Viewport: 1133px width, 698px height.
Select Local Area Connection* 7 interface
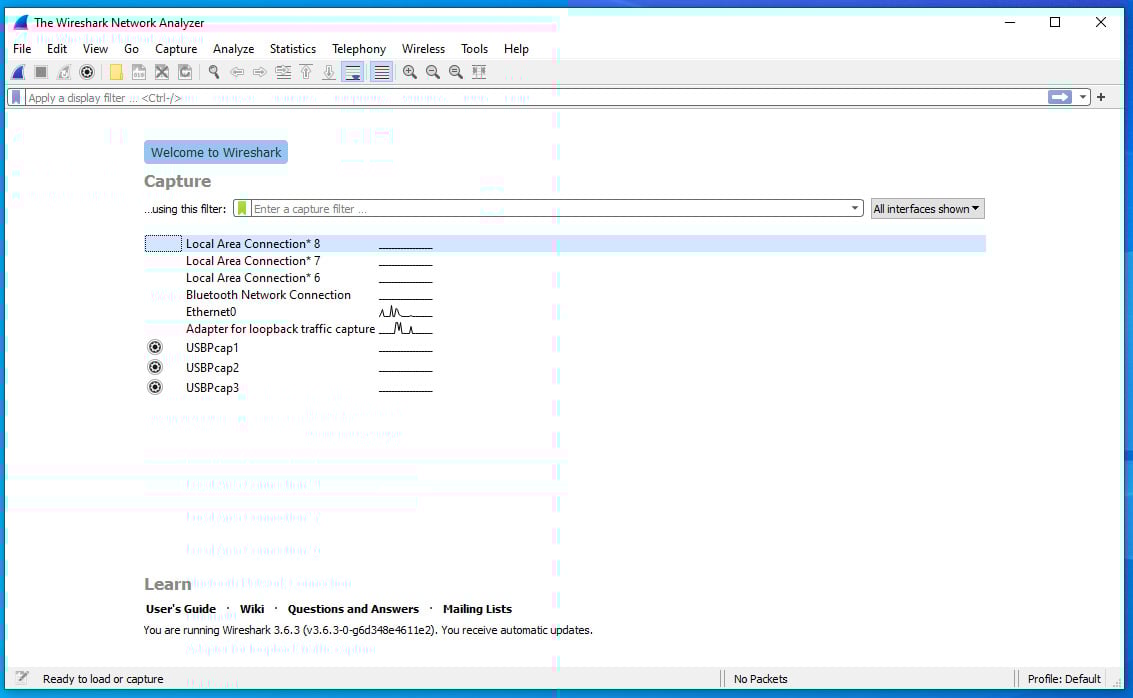pos(253,261)
